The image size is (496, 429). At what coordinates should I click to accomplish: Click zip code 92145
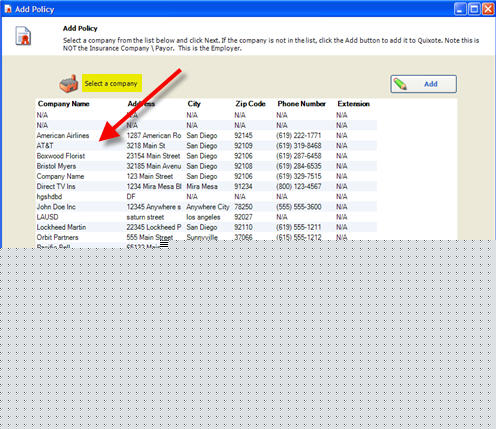tap(243, 135)
